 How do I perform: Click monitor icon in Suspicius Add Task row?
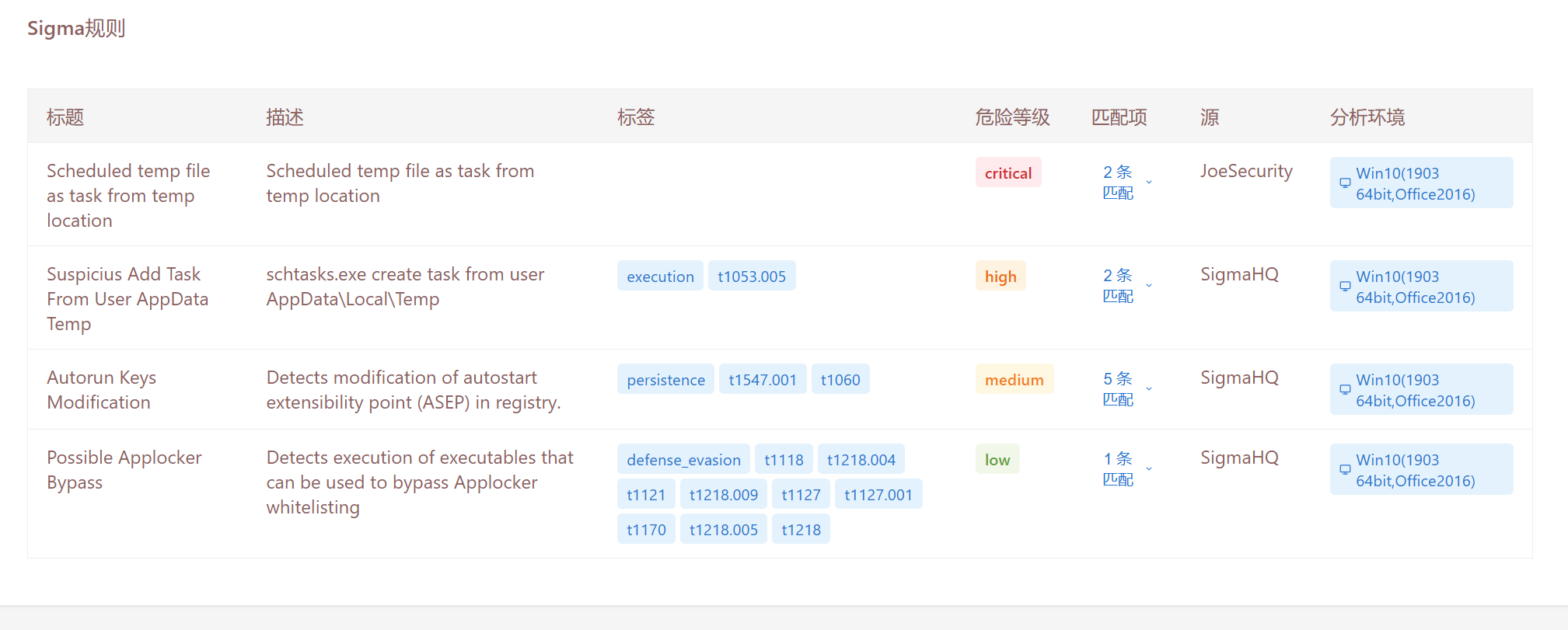pyautogui.click(x=1344, y=287)
